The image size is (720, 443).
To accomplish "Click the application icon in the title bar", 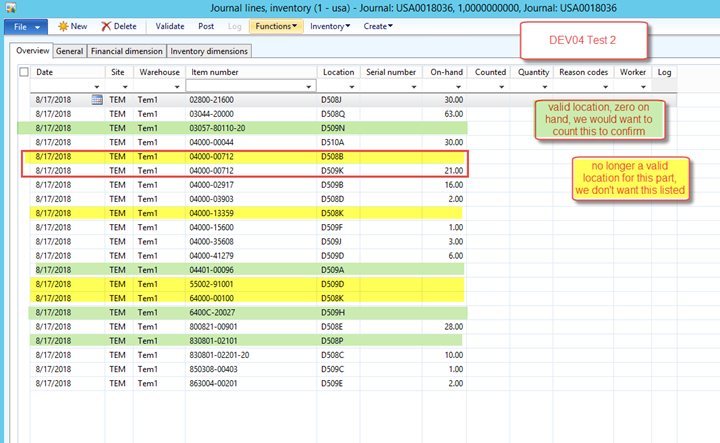I will click(x=11, y=7).
